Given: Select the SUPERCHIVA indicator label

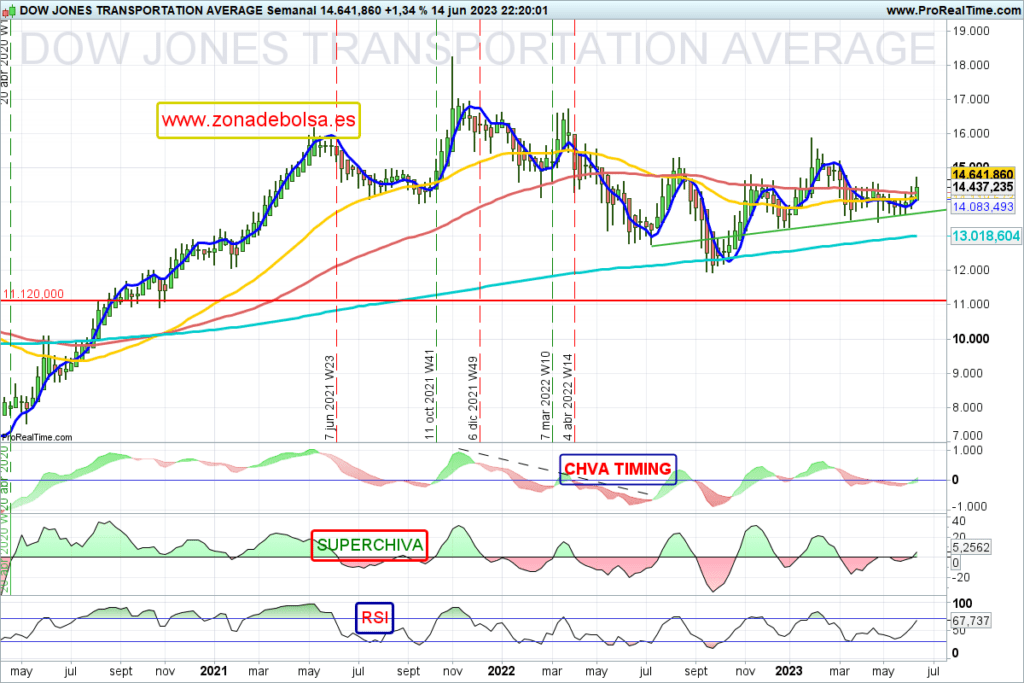Looking at the screenshot, I should tap(370, 545).
